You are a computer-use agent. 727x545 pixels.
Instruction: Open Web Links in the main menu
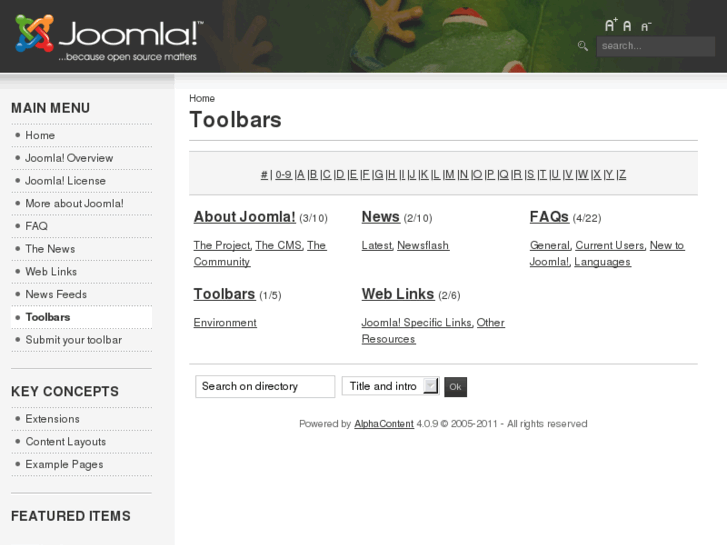click(x=51, y=272)
